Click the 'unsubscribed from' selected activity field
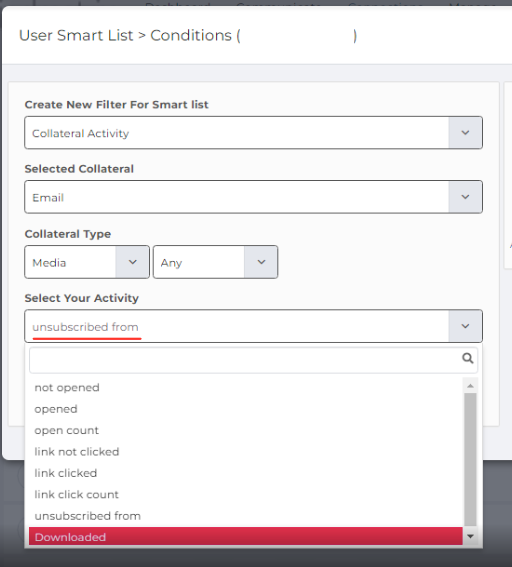Screen dimensions: 512x567 pyautogui.click(x=253, y=326)
